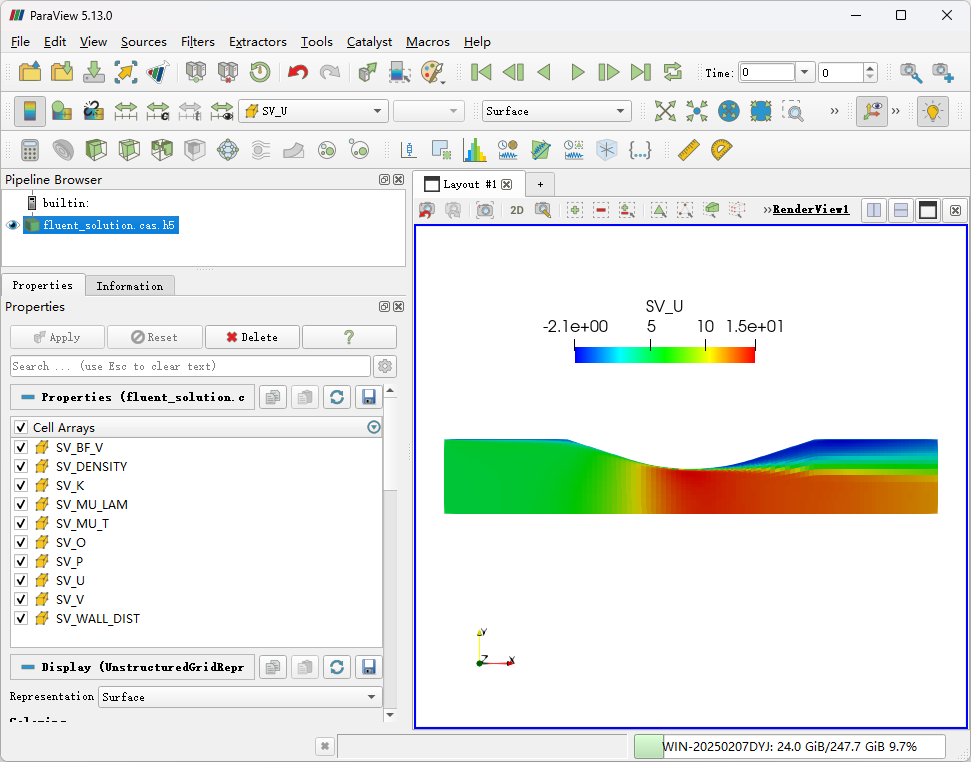Viewport: 971px width, 762px height.
Task: Click the Edit Color Map icon
Action: [61, 111]
